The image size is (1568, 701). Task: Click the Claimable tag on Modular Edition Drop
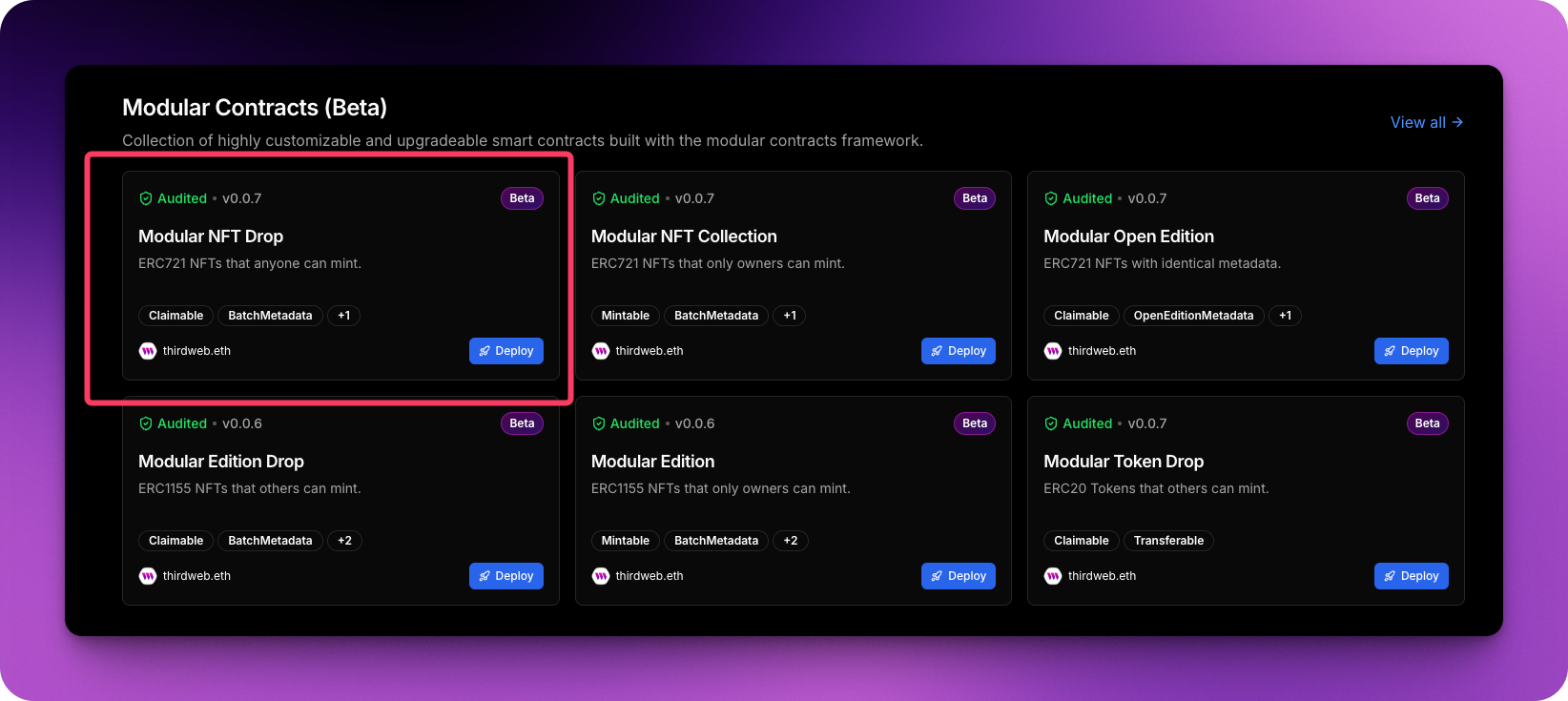point(176,541)
